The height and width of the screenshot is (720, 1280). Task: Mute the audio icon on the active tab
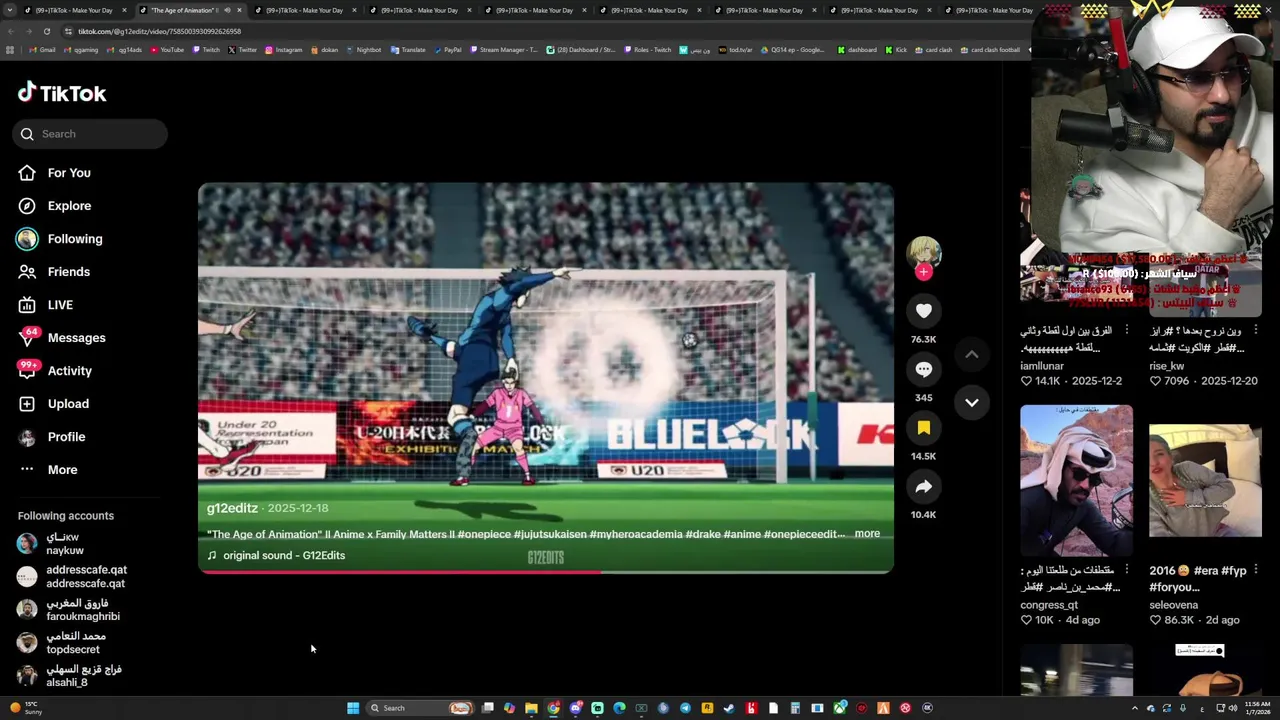[227, 10]
